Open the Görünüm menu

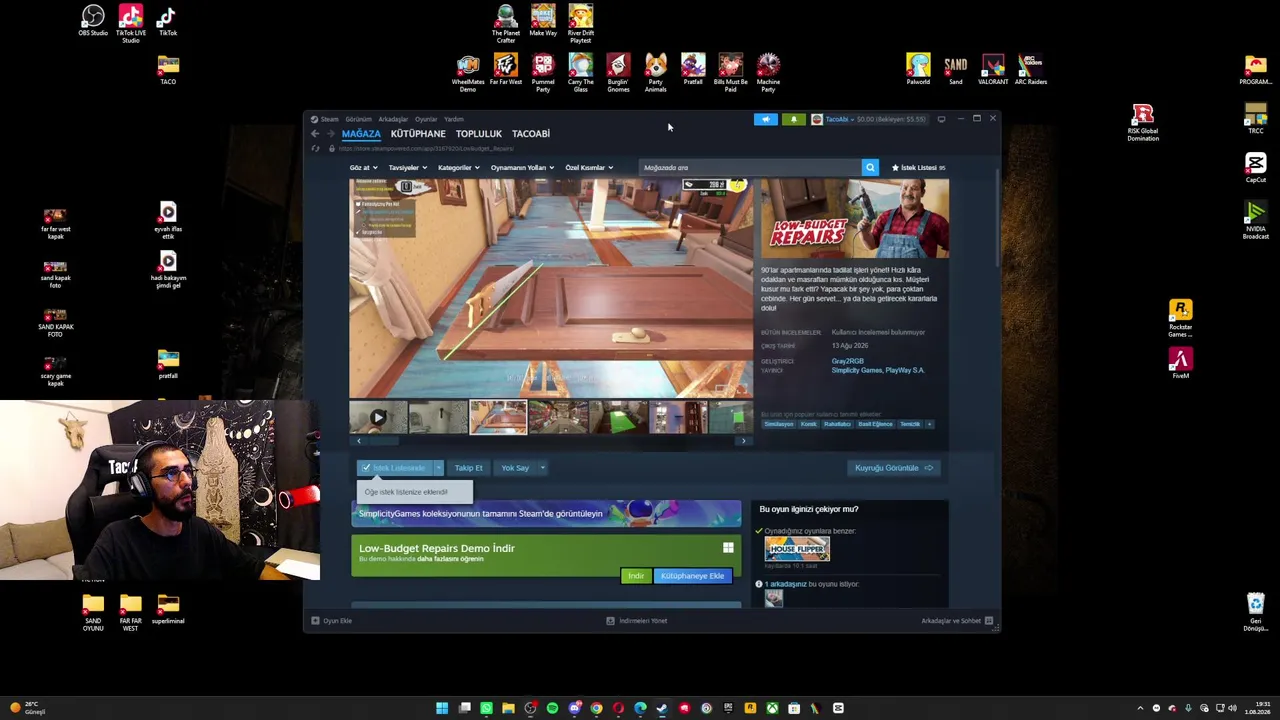(x=358, y=119)
